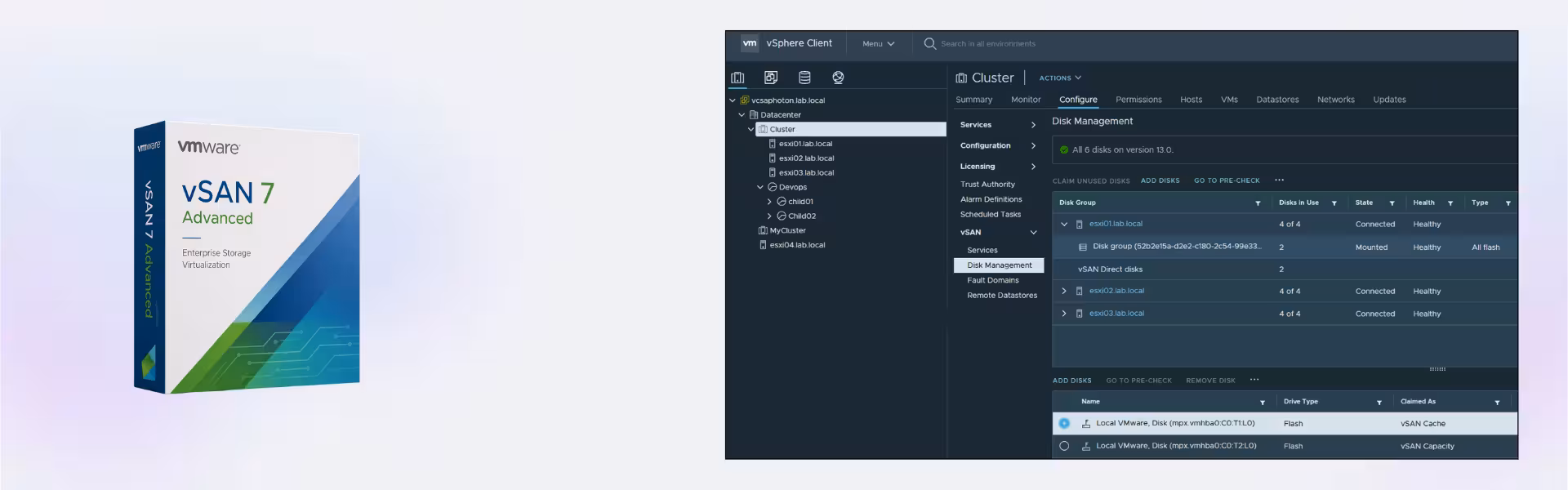Click host icon next to esxi01.lab.local in tree
The image size is (1568, 490).
click(773, 144)
